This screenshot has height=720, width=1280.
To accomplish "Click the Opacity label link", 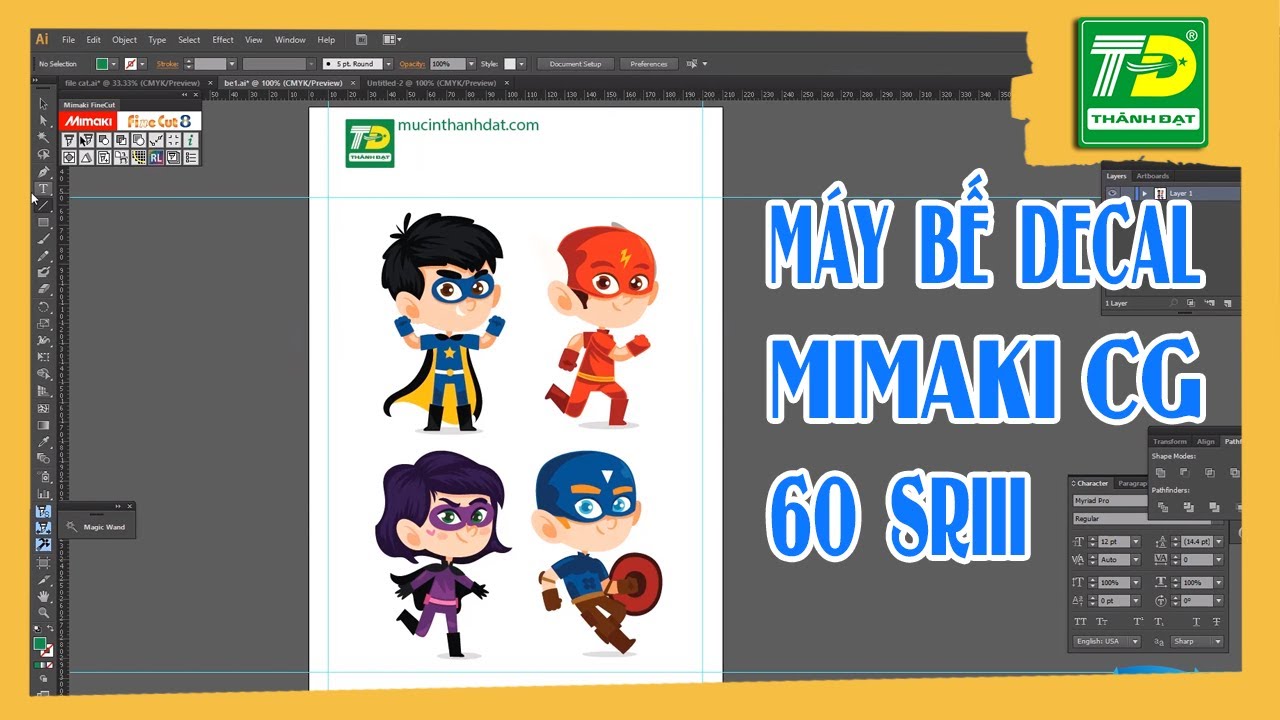I will coord(412,64).
